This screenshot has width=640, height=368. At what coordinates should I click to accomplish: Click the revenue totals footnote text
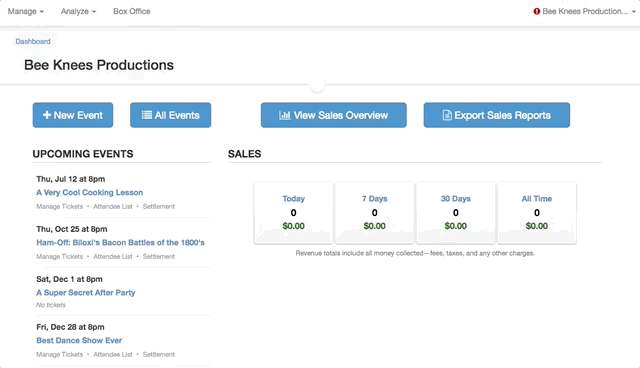415,253
